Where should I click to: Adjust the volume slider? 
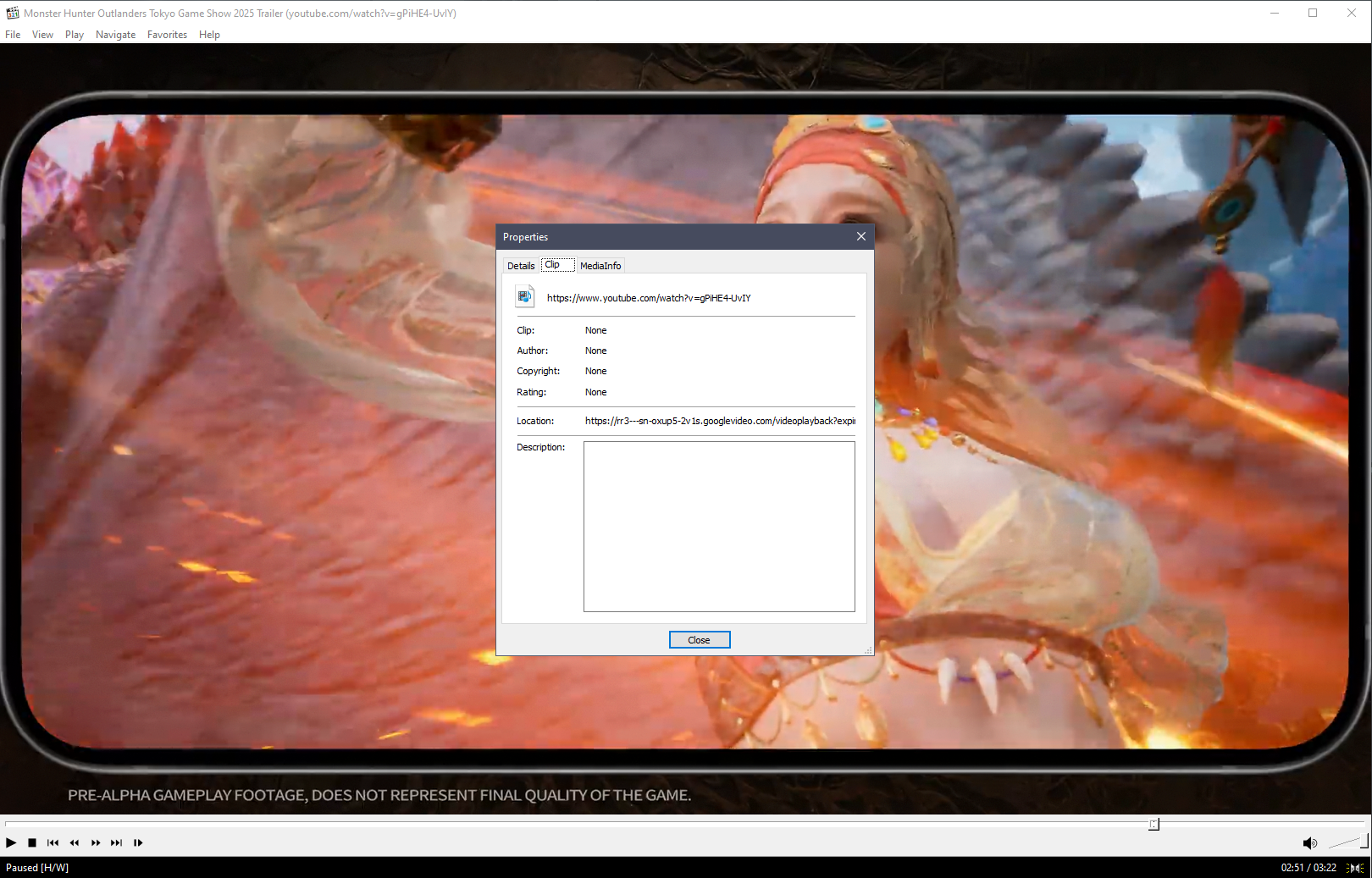(x=1347, y=842)
